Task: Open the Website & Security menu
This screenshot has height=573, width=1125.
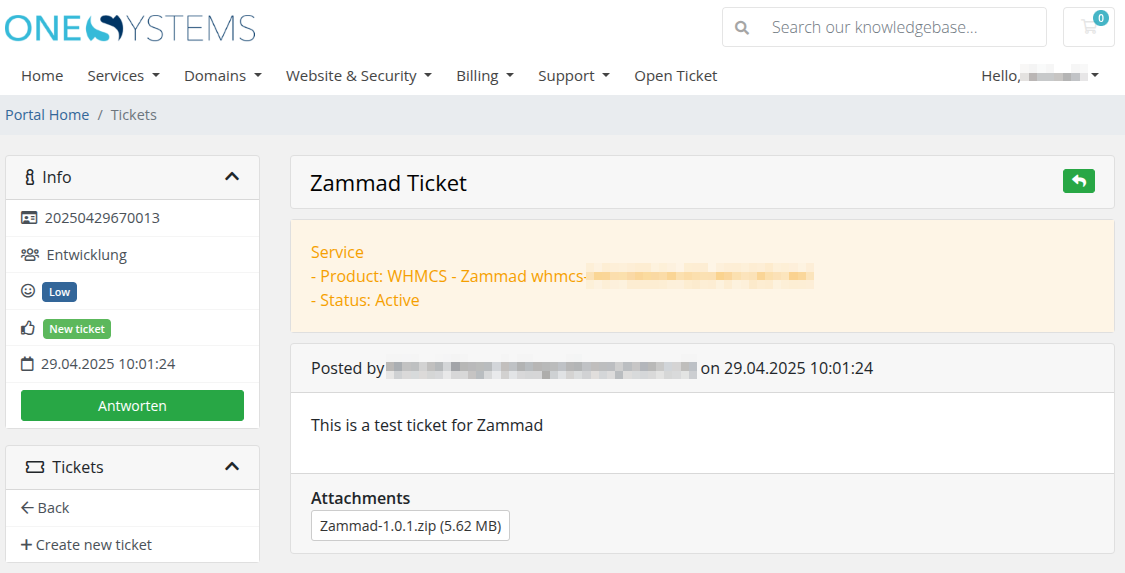Action: pyautogui.click(x=359, y=76)
